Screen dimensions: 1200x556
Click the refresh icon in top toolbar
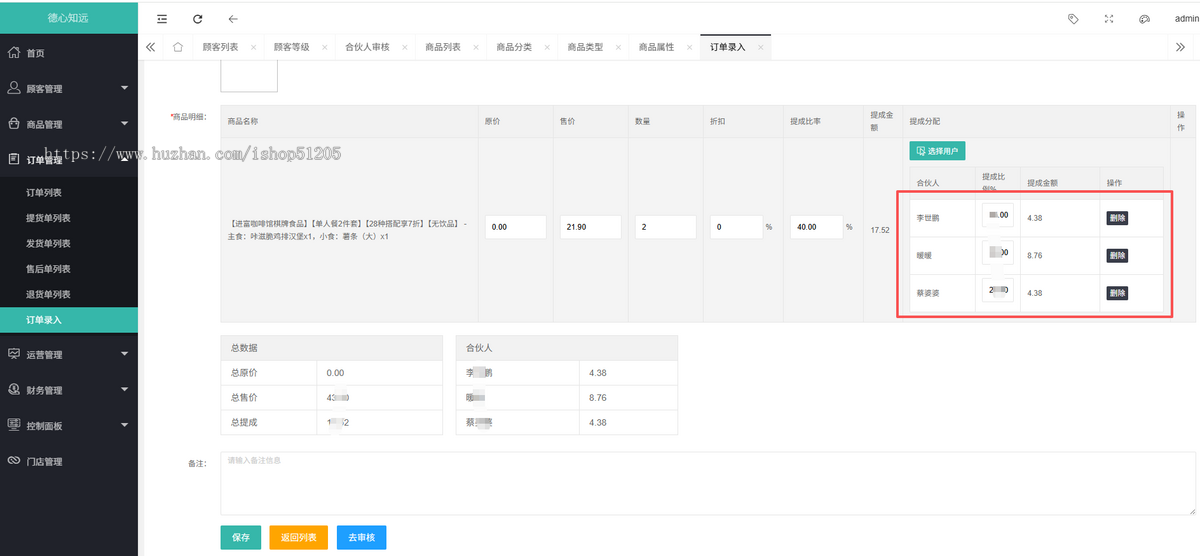(x=197, y=19)
